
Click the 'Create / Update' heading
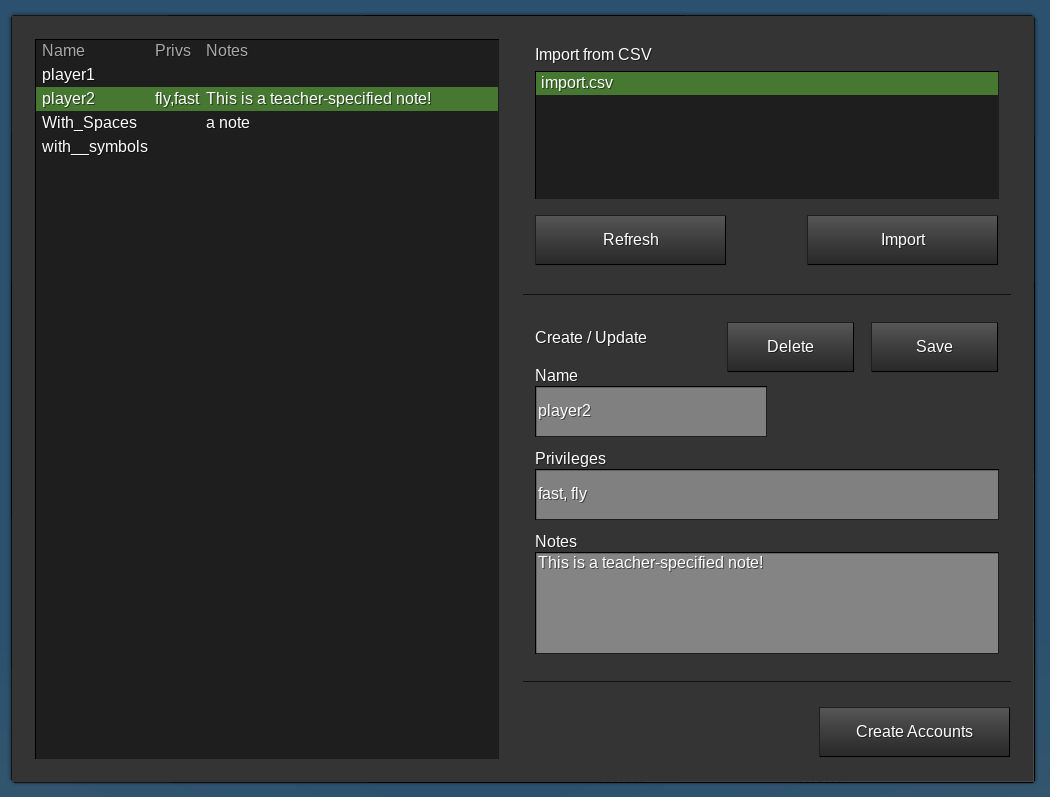click(591, 338)
